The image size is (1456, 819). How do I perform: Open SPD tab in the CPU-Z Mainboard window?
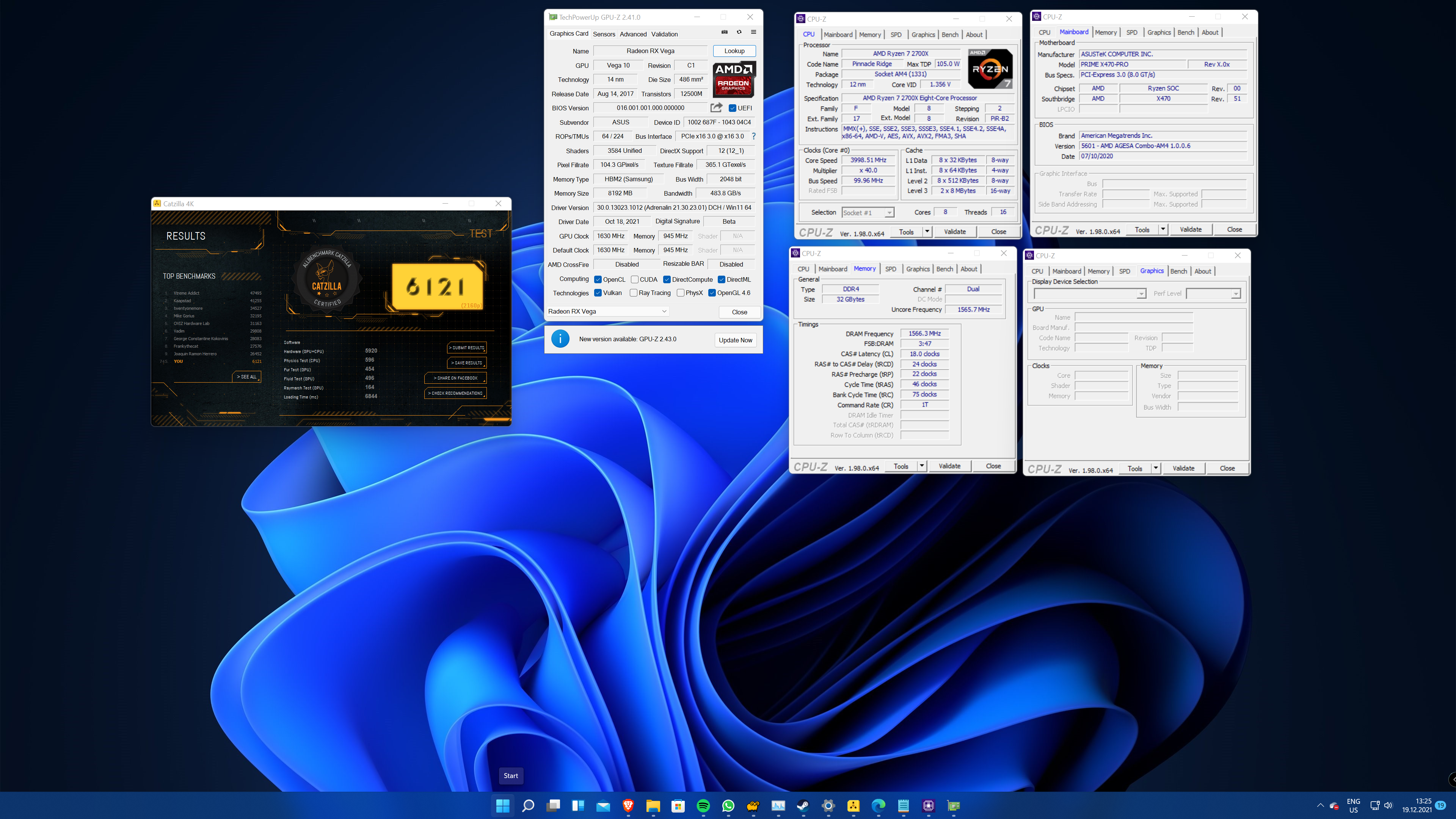coord(1131,32)
